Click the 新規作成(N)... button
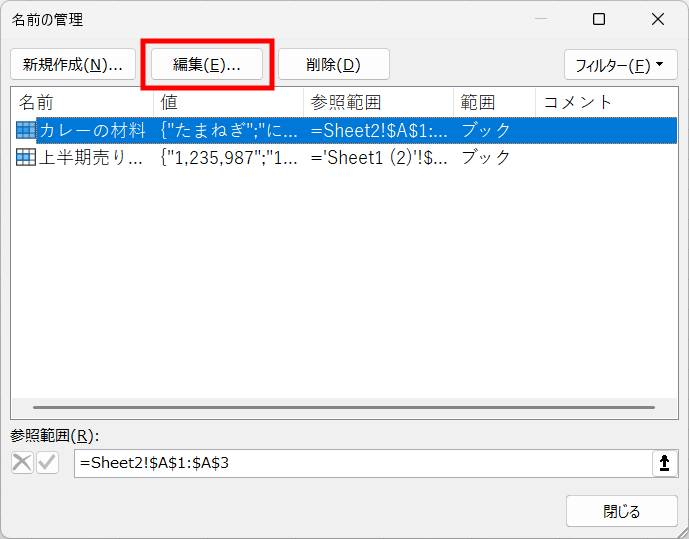Viewport: 689px width, 539px height. (73, 65)
